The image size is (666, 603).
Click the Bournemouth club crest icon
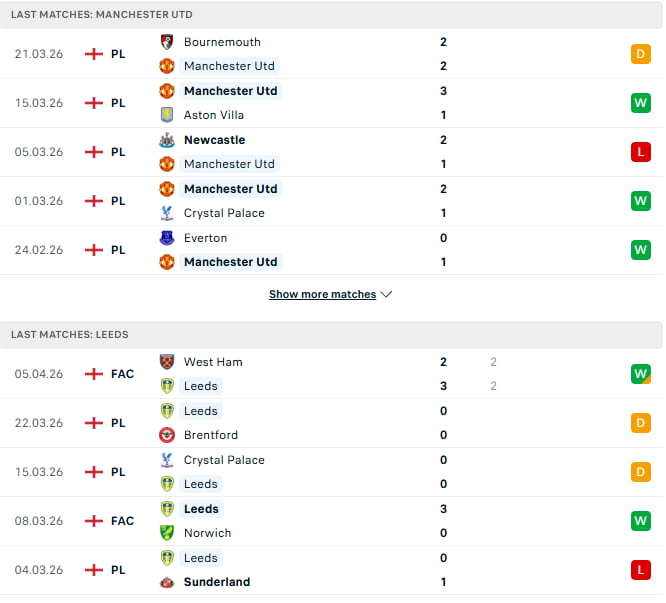point(167,42)
